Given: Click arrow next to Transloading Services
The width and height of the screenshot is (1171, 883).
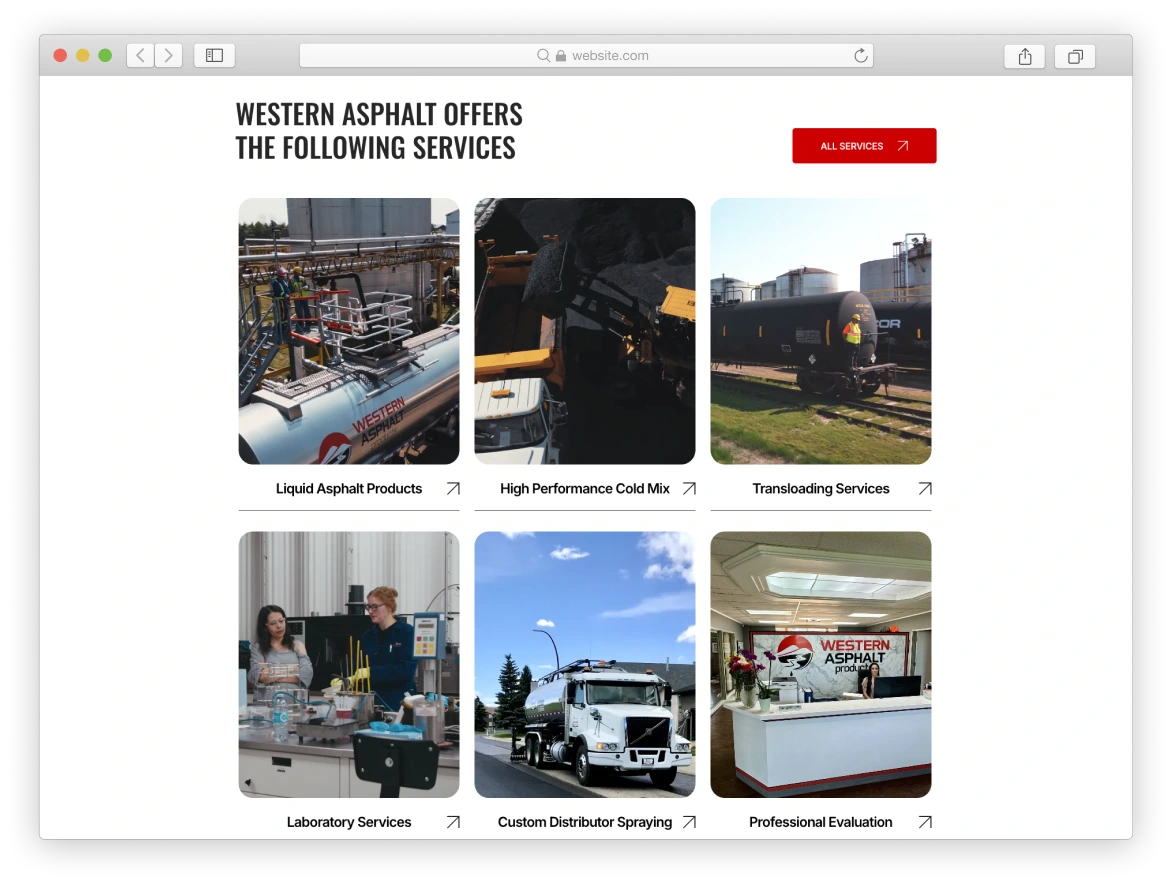Looking at the screenshot, I should click(925, 489).
